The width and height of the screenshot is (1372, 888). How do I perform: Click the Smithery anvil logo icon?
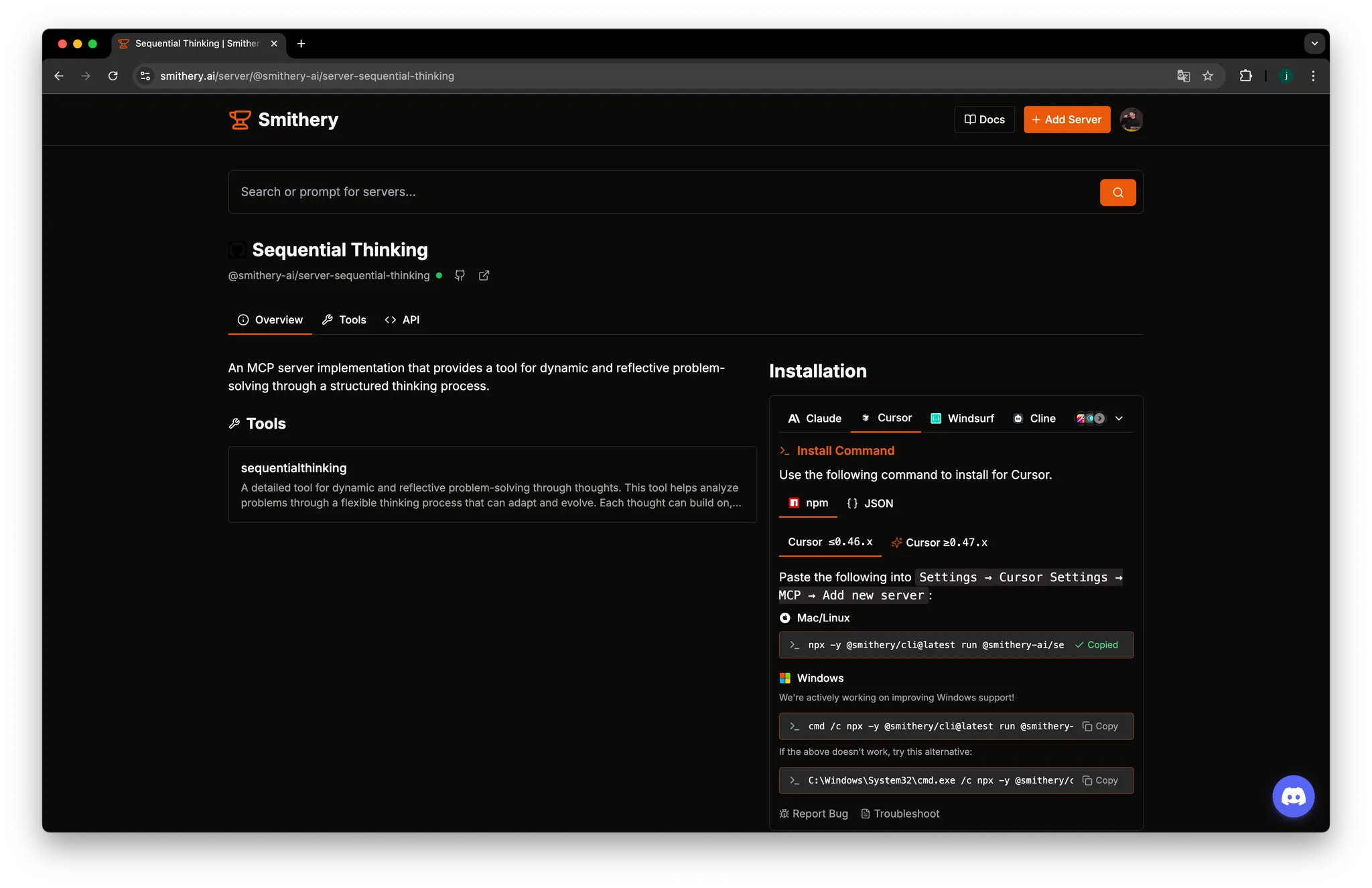240,120
